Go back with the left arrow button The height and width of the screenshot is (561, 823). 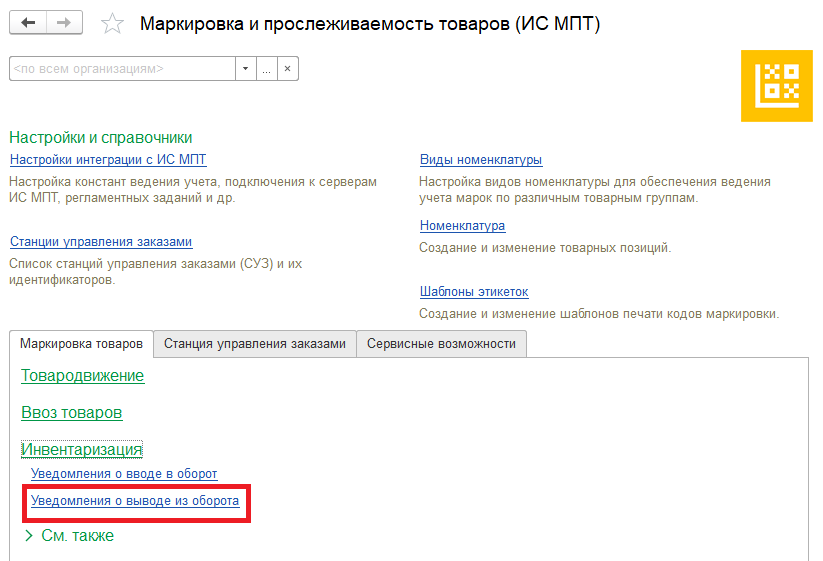(x=28, y=23)
